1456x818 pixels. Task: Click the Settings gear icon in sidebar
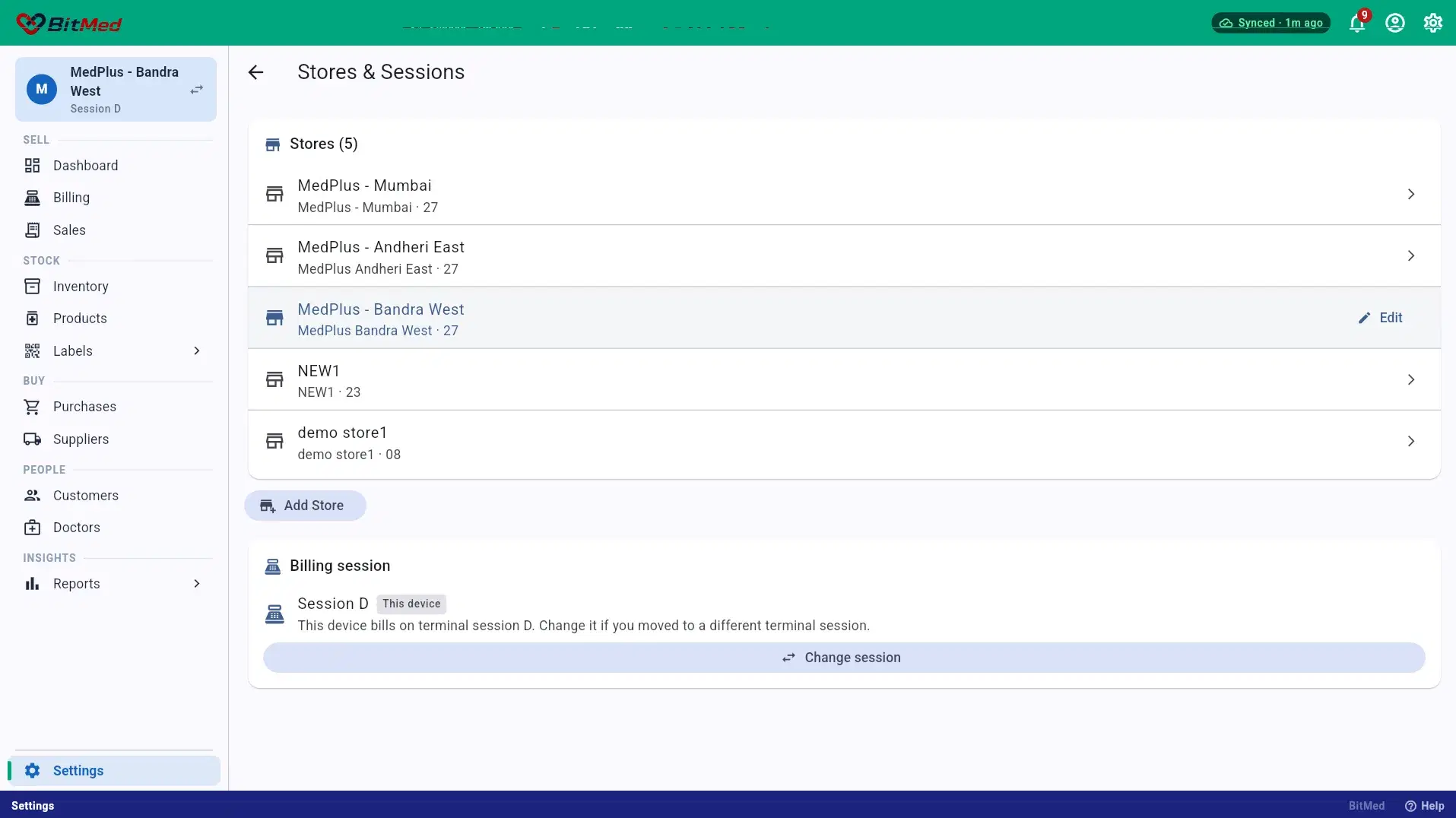click(32, 771)
